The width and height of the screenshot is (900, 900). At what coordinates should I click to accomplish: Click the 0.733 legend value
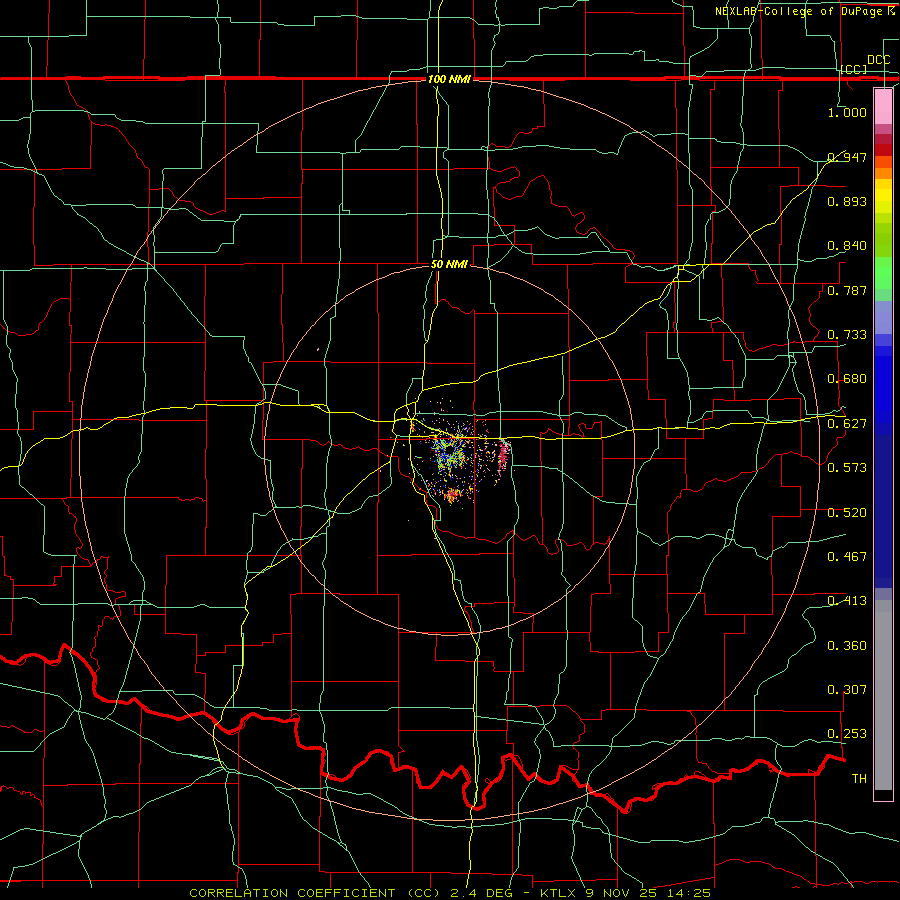coord(847,335)
